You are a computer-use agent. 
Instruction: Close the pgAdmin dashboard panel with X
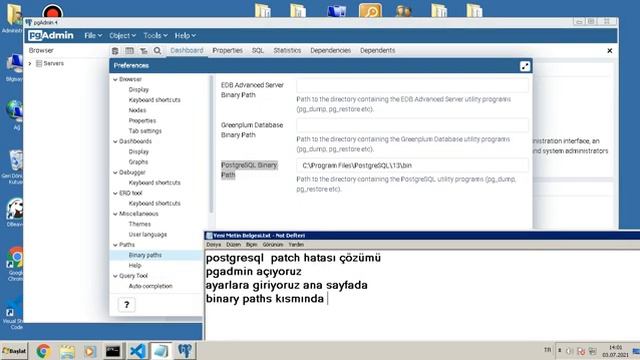(609, 51)
